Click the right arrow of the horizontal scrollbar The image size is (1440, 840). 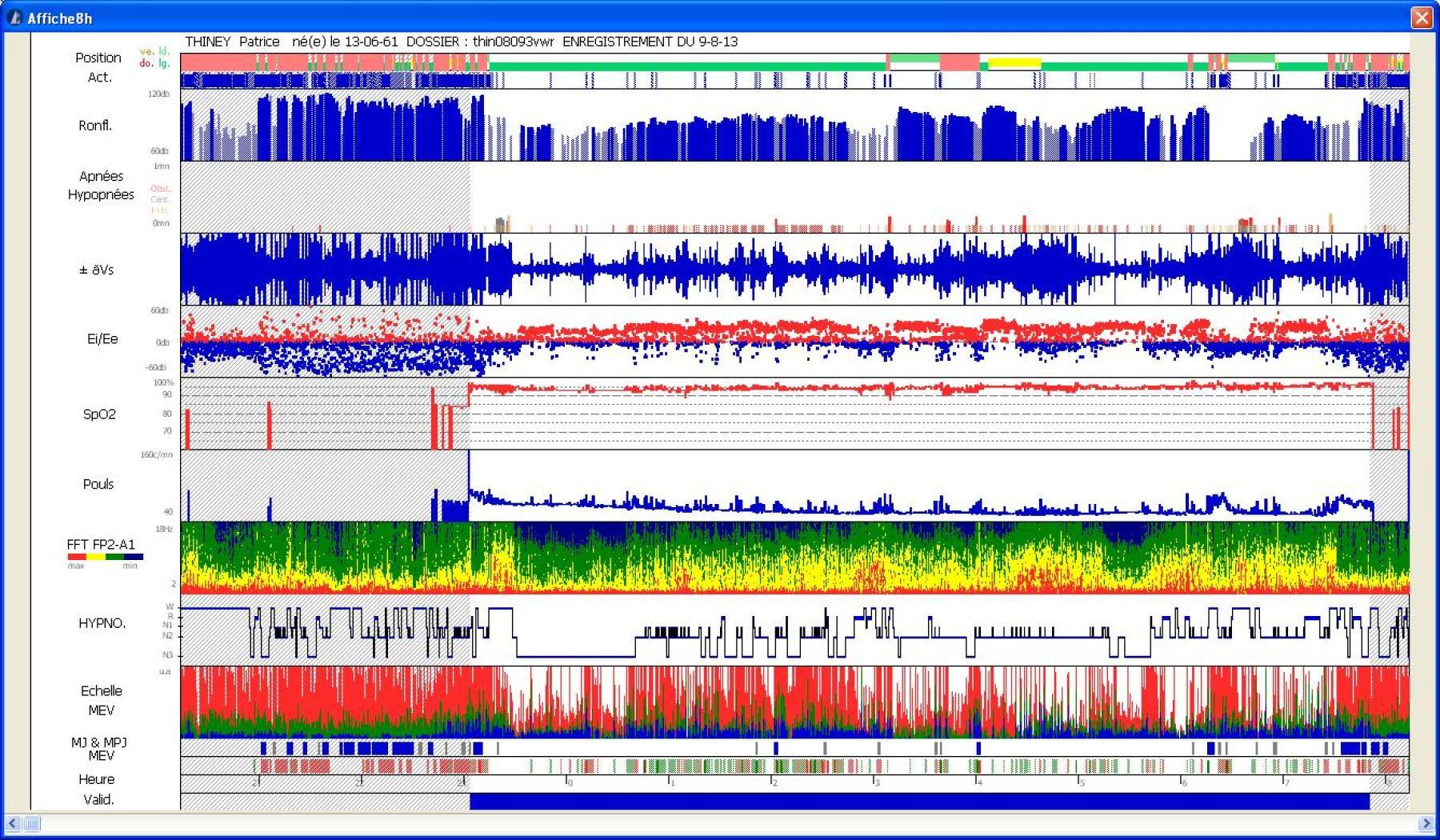1426,822
